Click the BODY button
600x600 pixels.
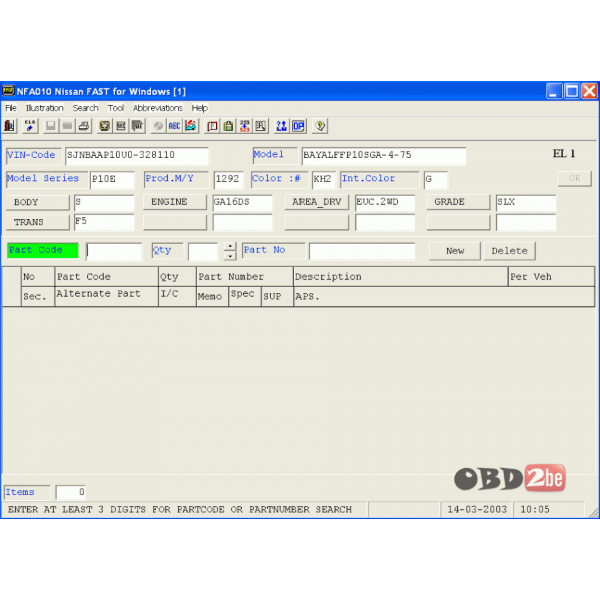click(x=38, y=202)
